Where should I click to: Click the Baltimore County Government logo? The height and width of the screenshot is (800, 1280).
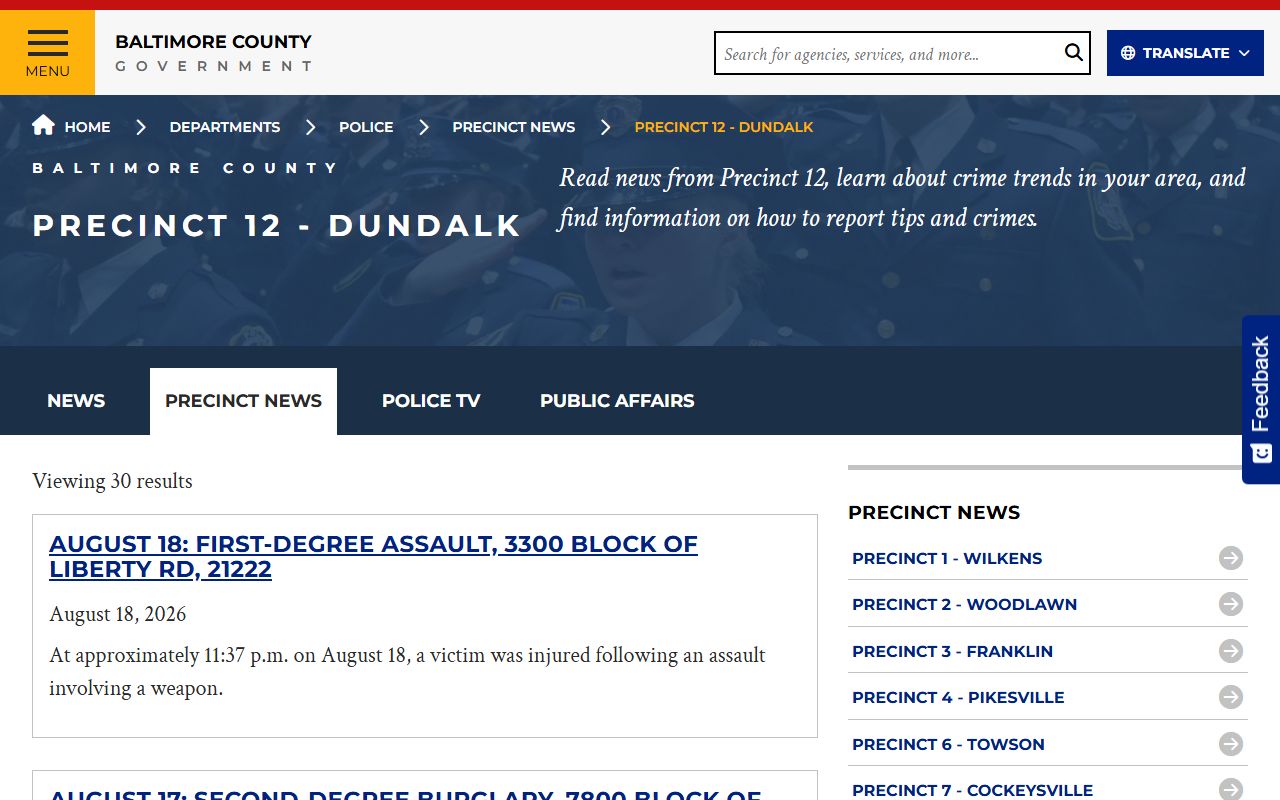coord(214,53)
